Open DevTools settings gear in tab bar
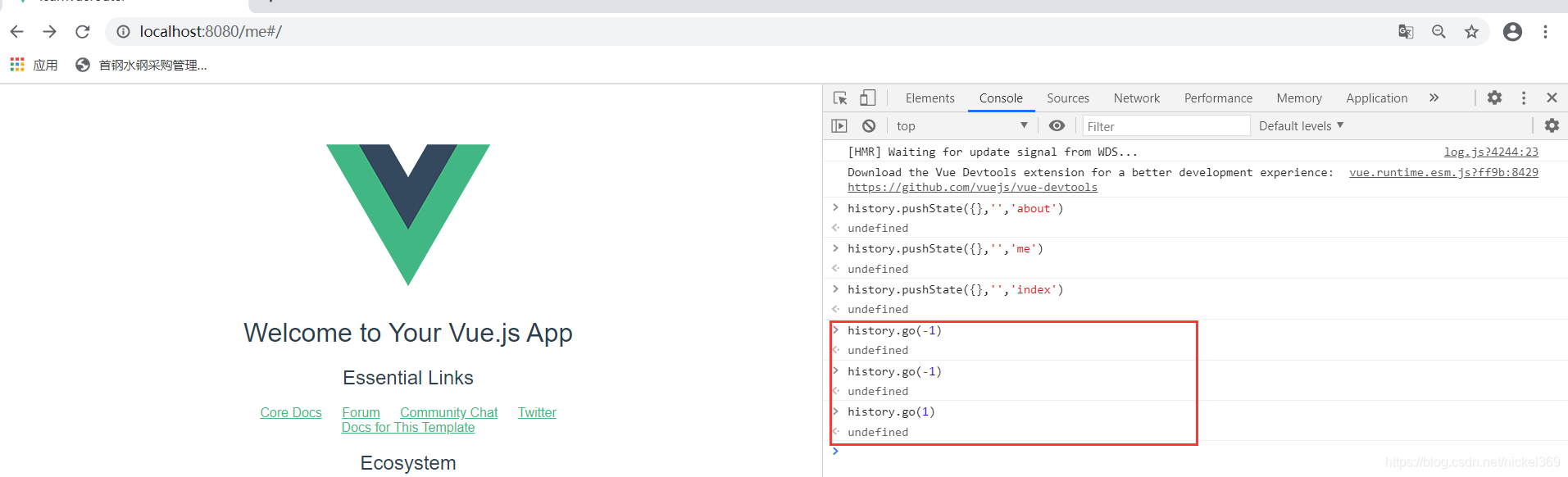1568x477 pixels. 1494,98
